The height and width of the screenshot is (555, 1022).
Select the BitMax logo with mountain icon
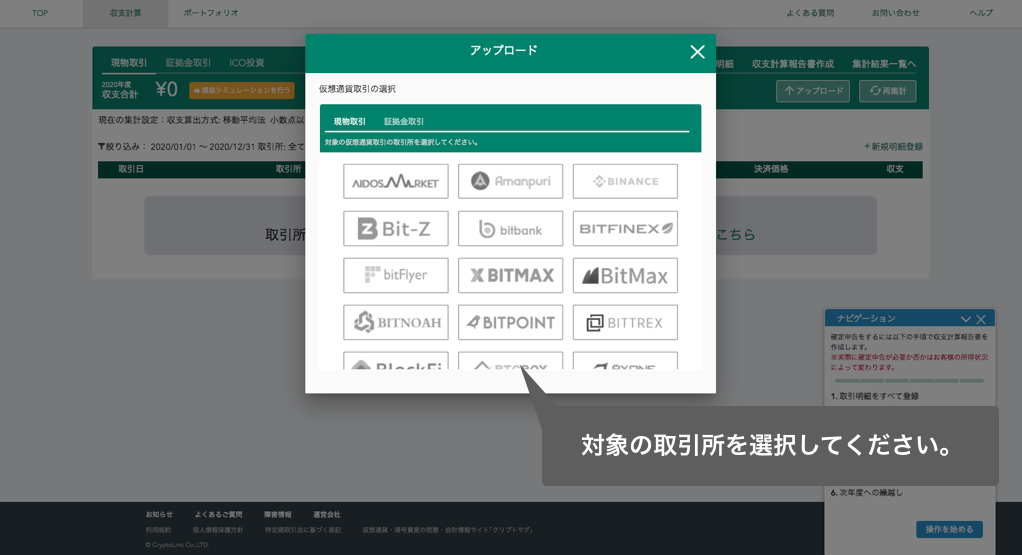coord(625,276)
